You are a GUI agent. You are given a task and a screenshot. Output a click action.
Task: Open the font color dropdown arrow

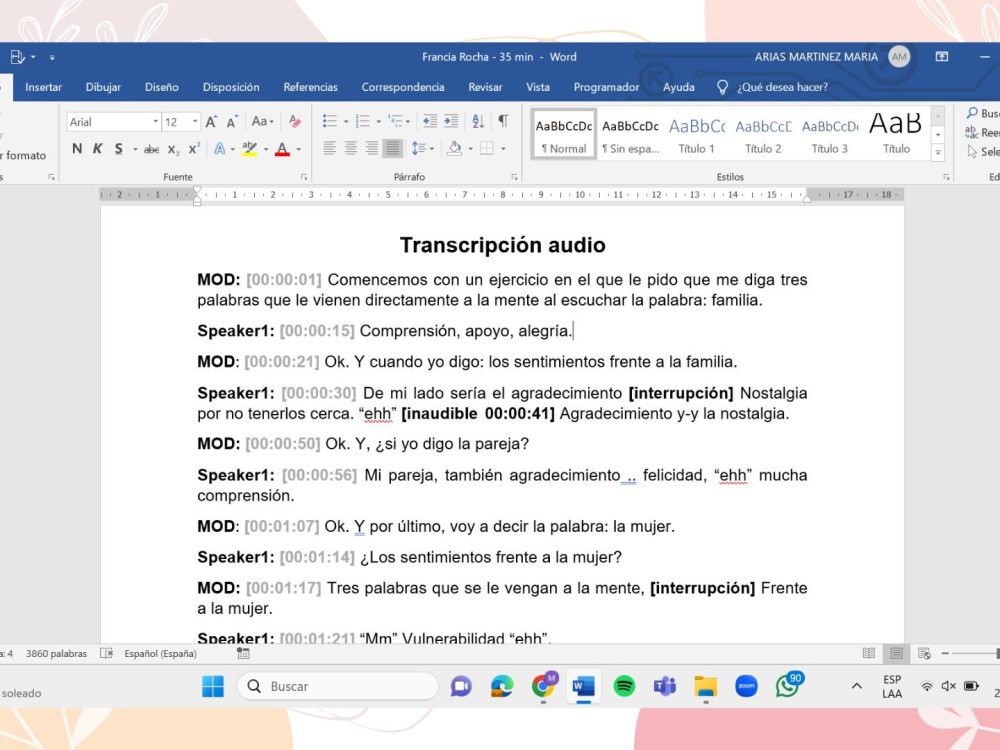pyautogui.click(x=298, y=149)
